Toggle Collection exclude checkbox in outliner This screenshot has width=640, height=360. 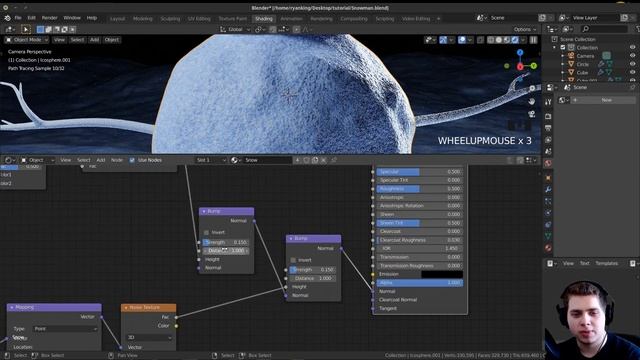563,47
